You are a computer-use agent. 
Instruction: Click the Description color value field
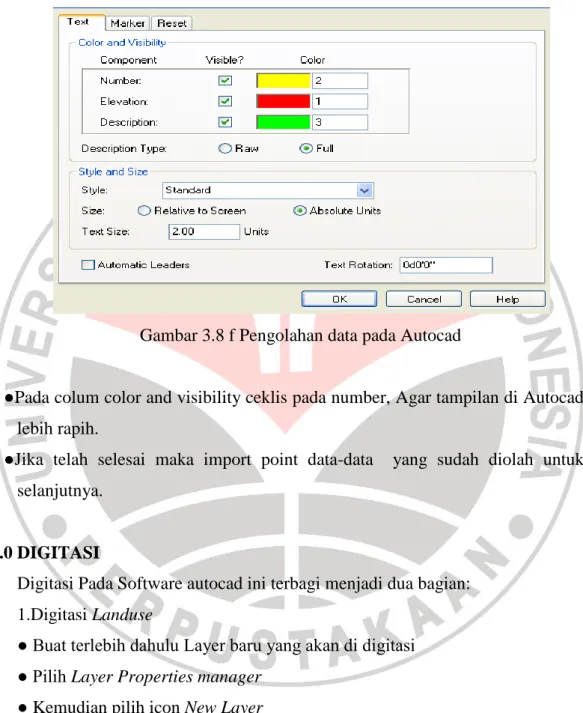point(340,122)
